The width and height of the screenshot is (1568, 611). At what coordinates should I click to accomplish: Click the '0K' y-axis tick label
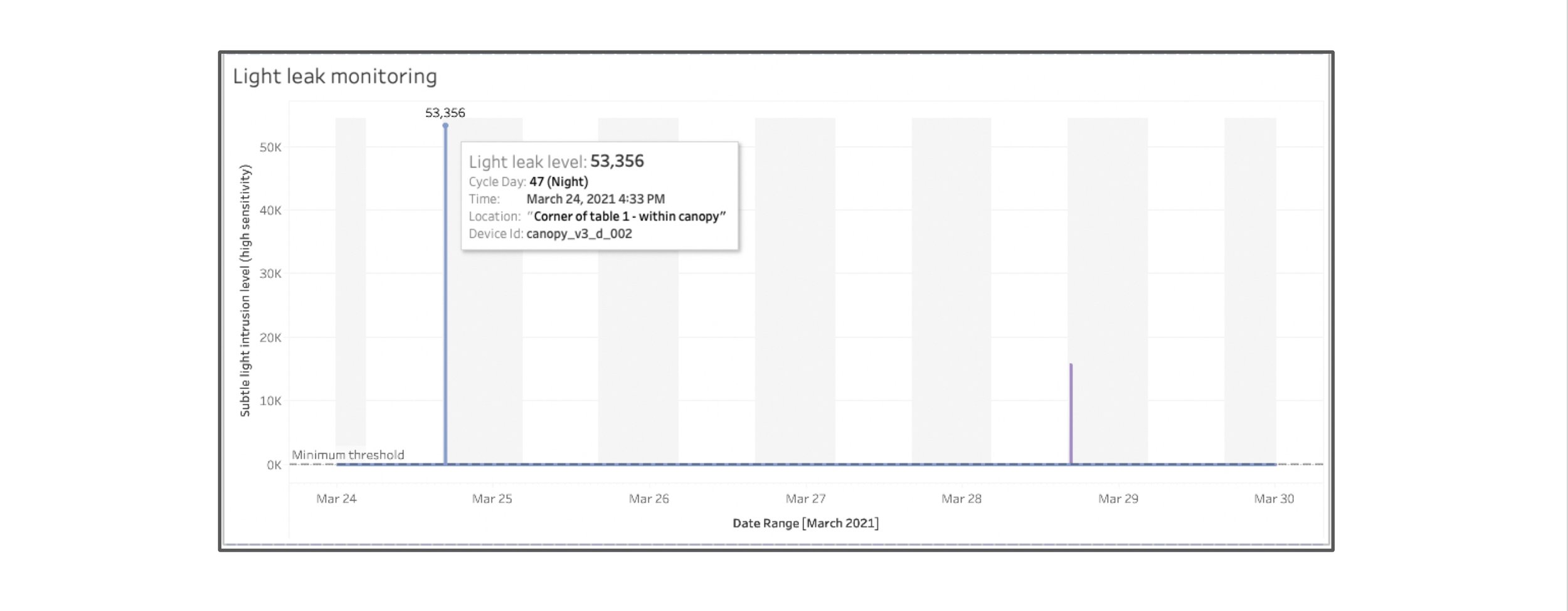tap(274, 465)
